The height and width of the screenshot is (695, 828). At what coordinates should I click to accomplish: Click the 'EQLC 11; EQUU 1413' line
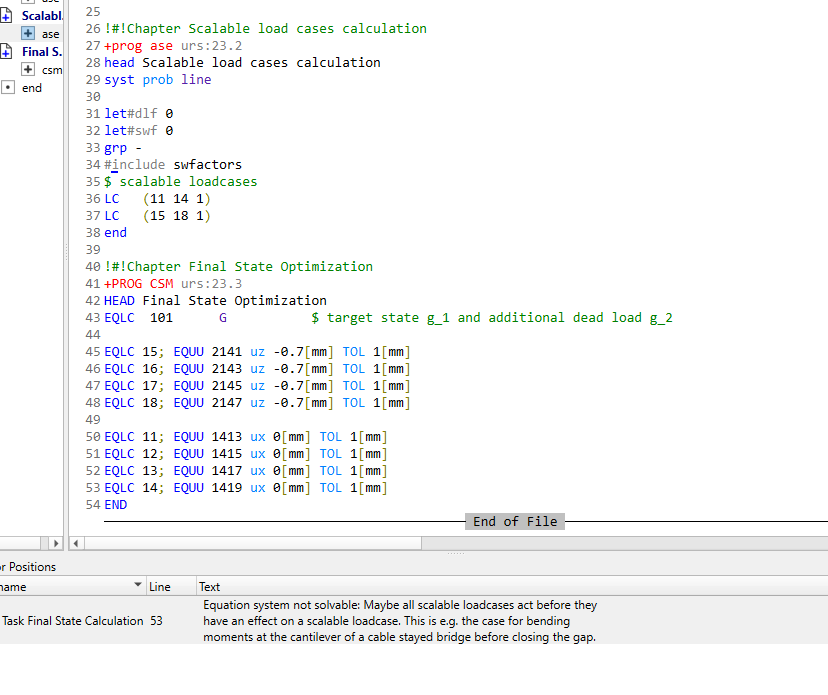(246, 437)
